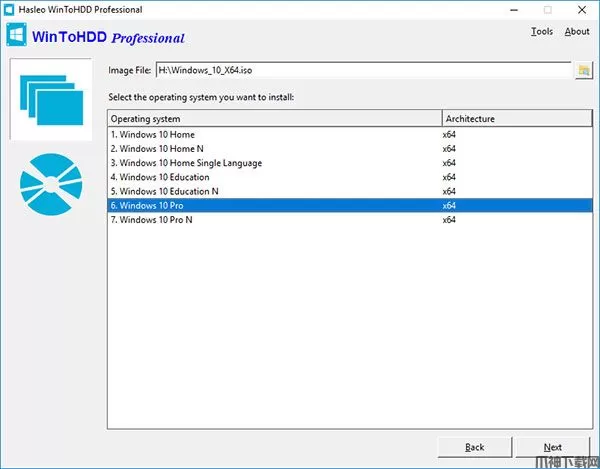Select 1. Windows 10 Home

tap(350, 135)
